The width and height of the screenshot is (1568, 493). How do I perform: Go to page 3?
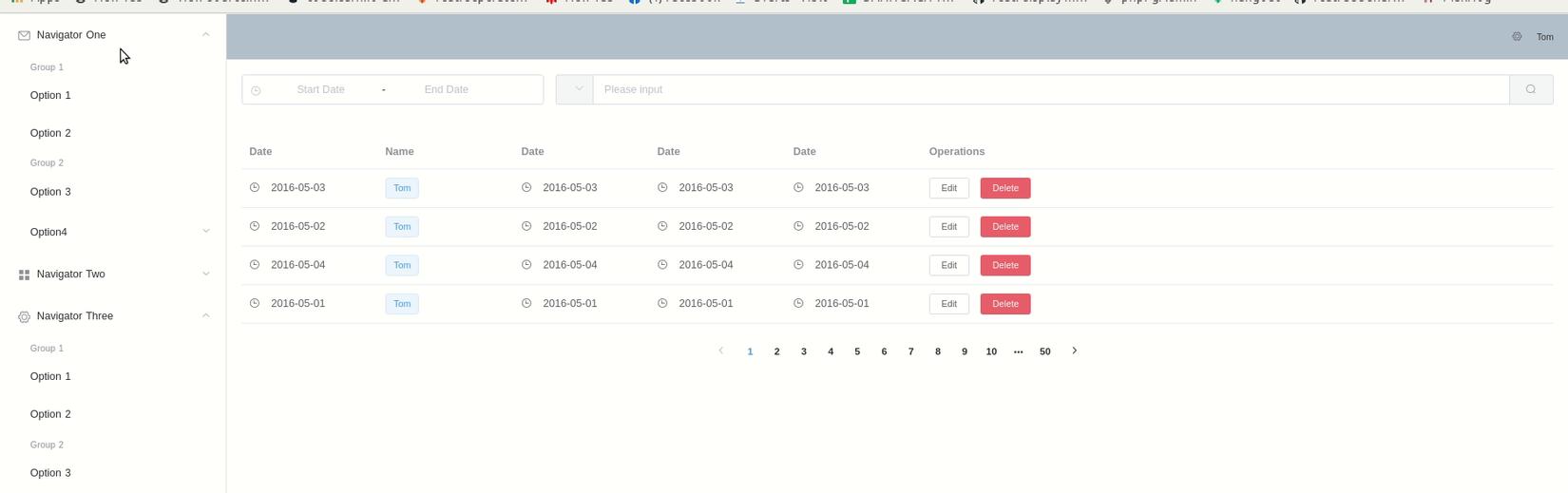pos(804,351)
